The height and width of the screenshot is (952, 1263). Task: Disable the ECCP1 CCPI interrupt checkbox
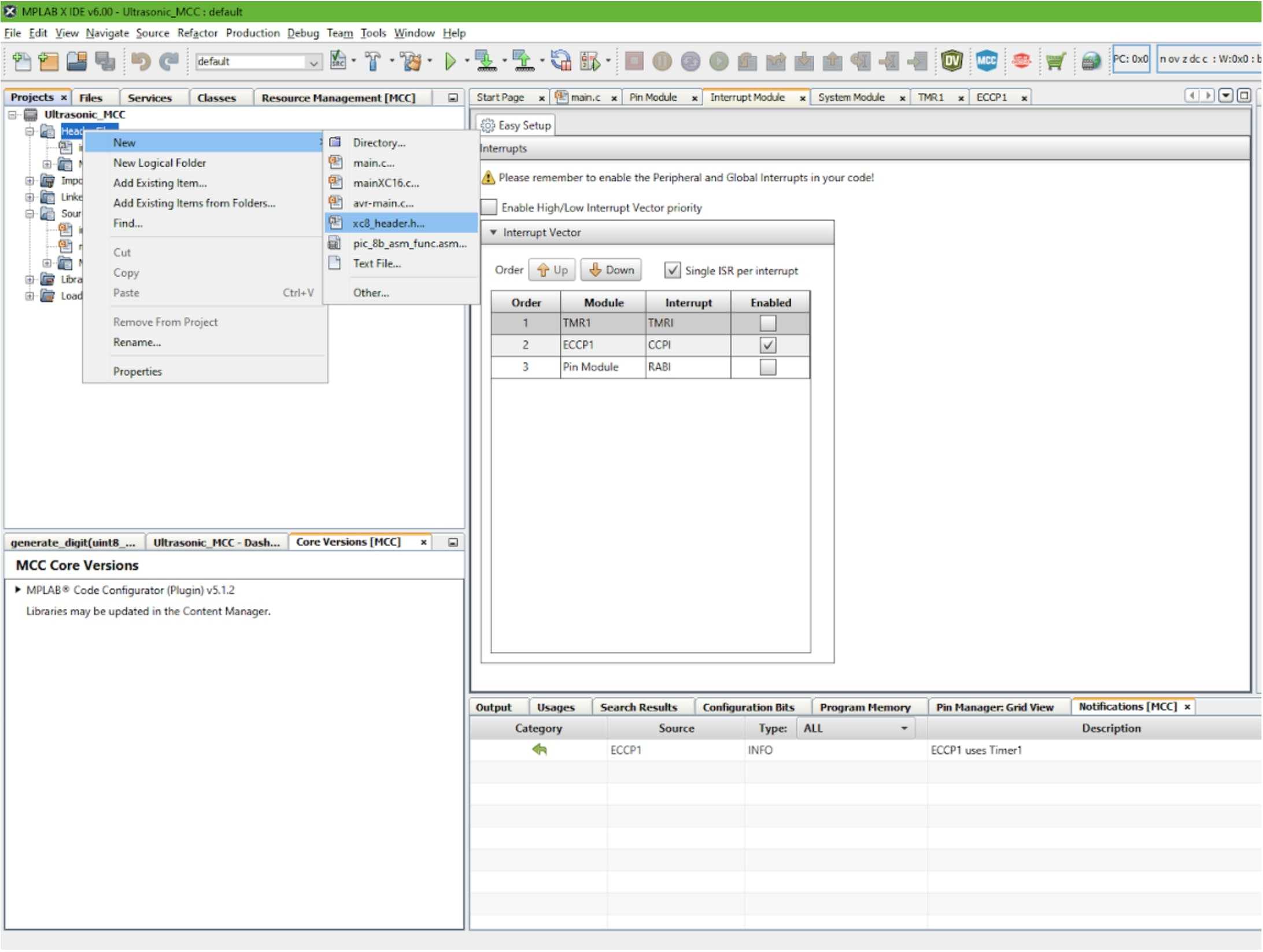click(x=768, y=345)
